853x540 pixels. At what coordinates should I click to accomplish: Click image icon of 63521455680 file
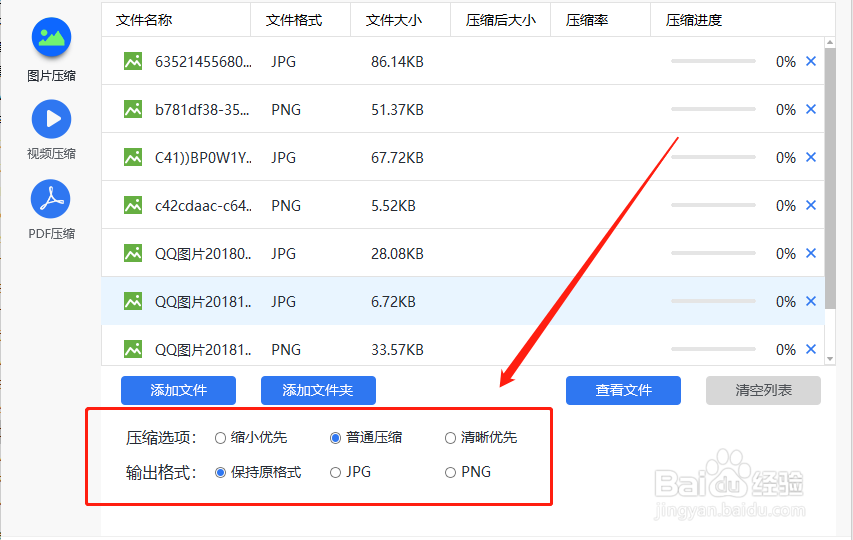point(133,61)
